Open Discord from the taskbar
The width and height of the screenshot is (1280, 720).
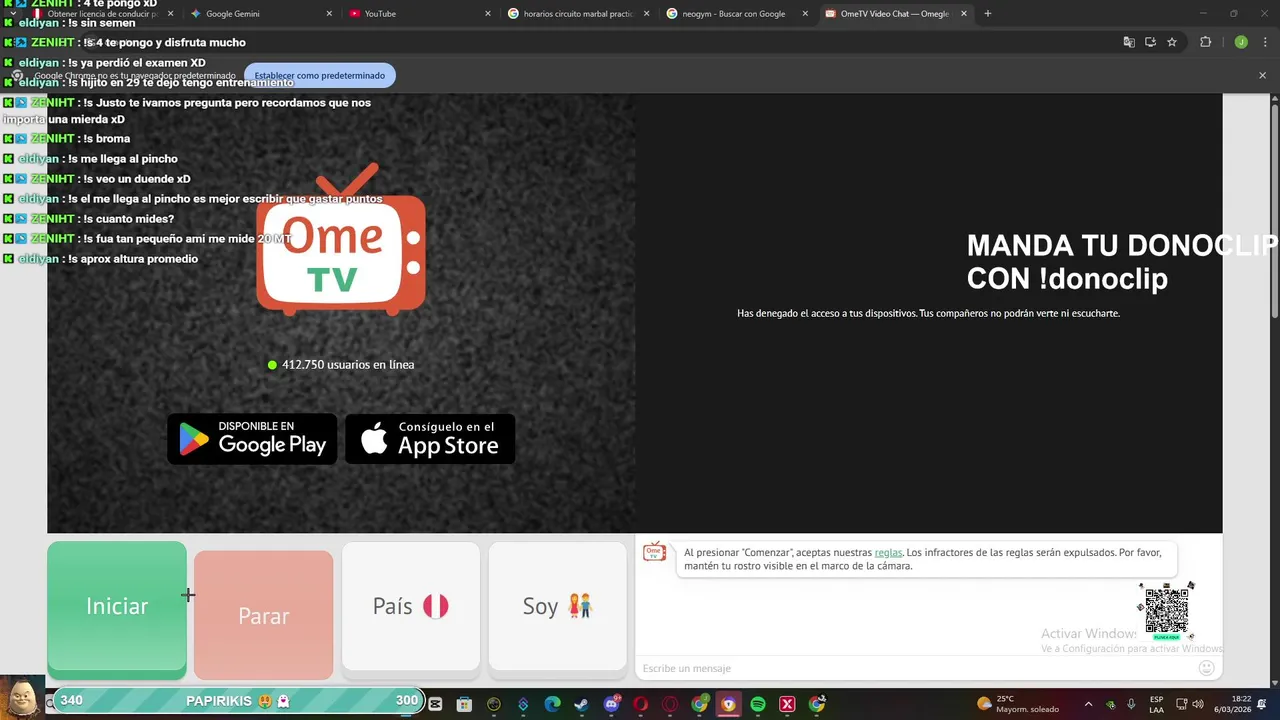611,704
